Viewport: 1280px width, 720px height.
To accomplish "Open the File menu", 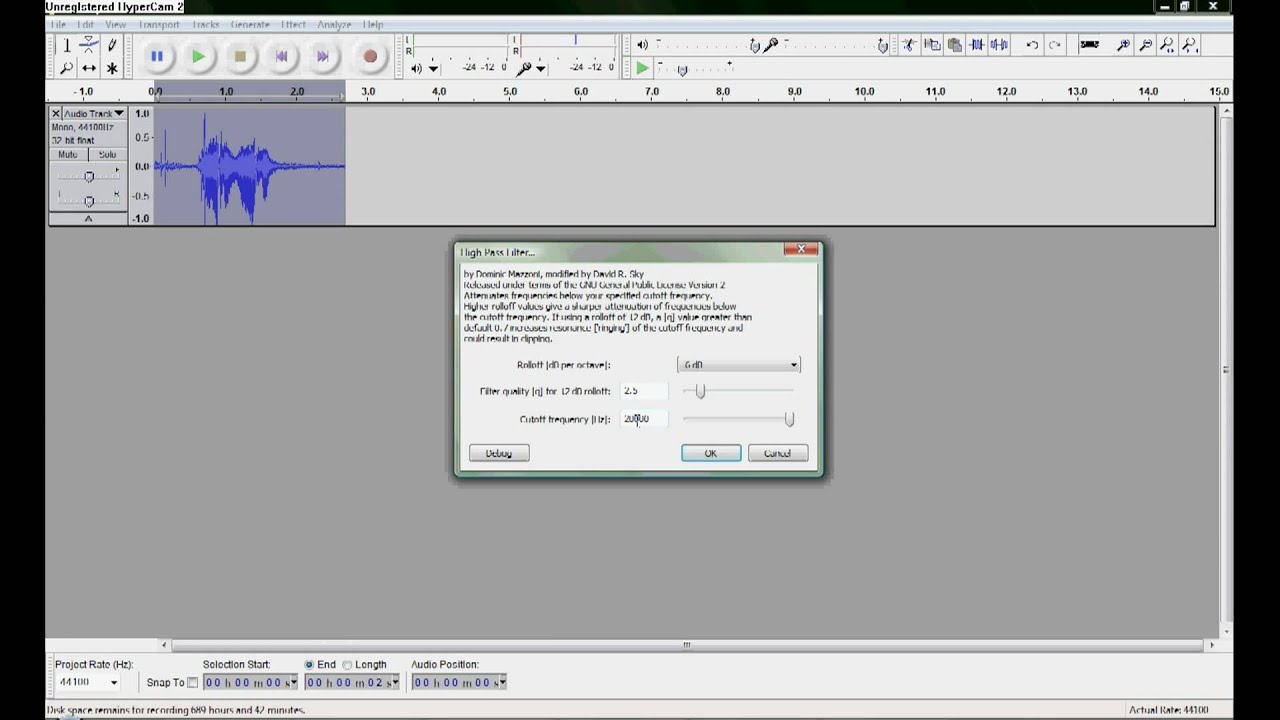I will tap(58, 24).
